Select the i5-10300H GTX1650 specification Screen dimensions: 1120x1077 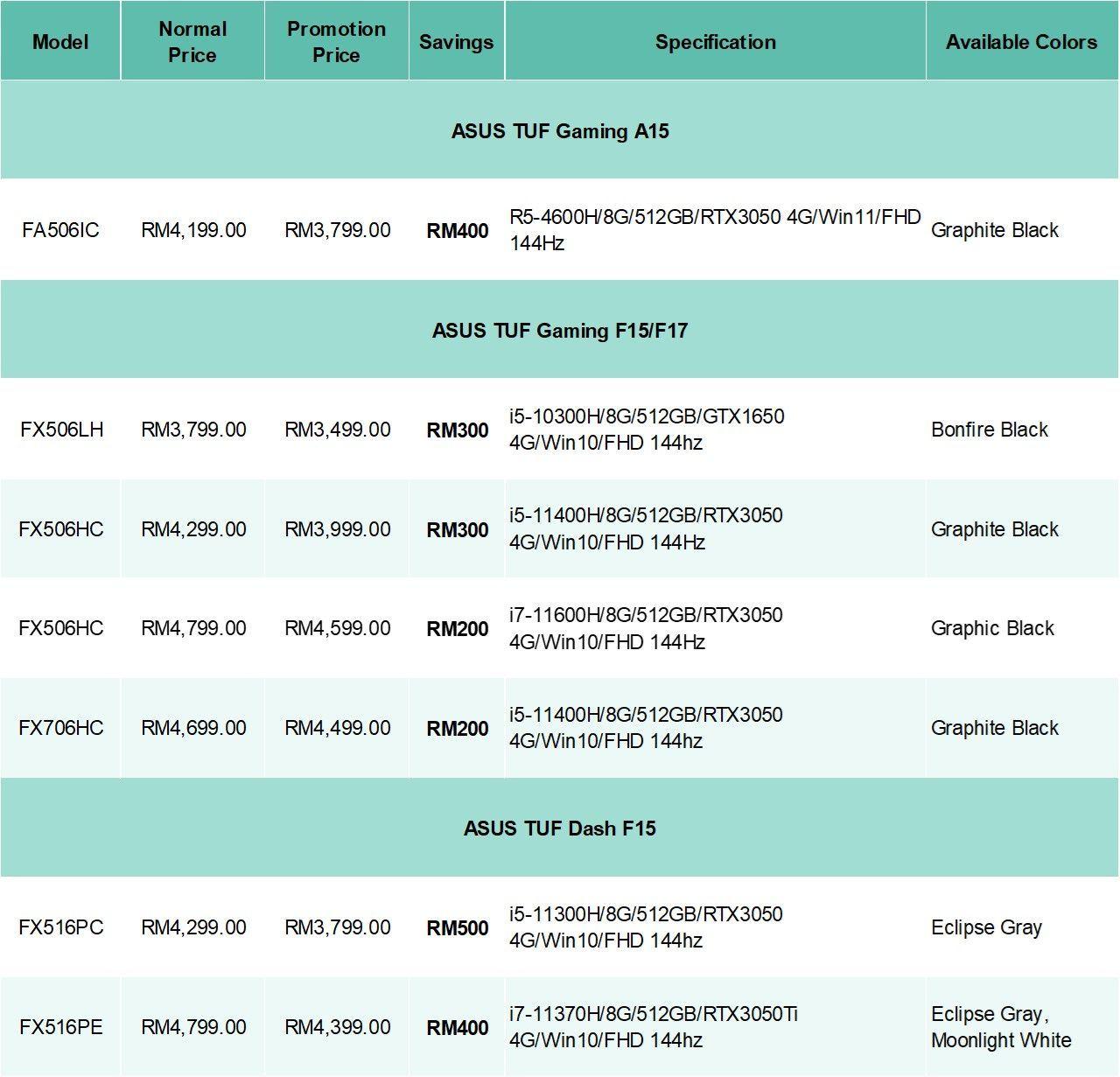click(x=647, y=430)
